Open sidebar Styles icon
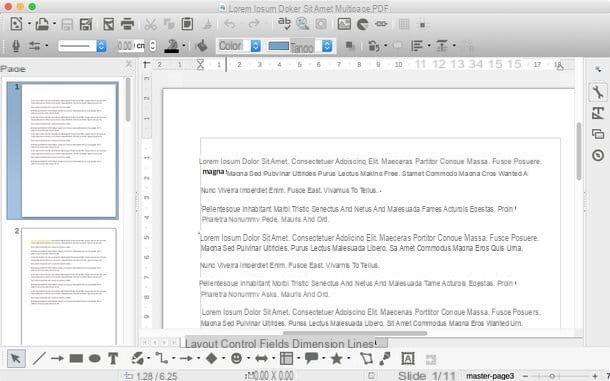 [598, 113]
